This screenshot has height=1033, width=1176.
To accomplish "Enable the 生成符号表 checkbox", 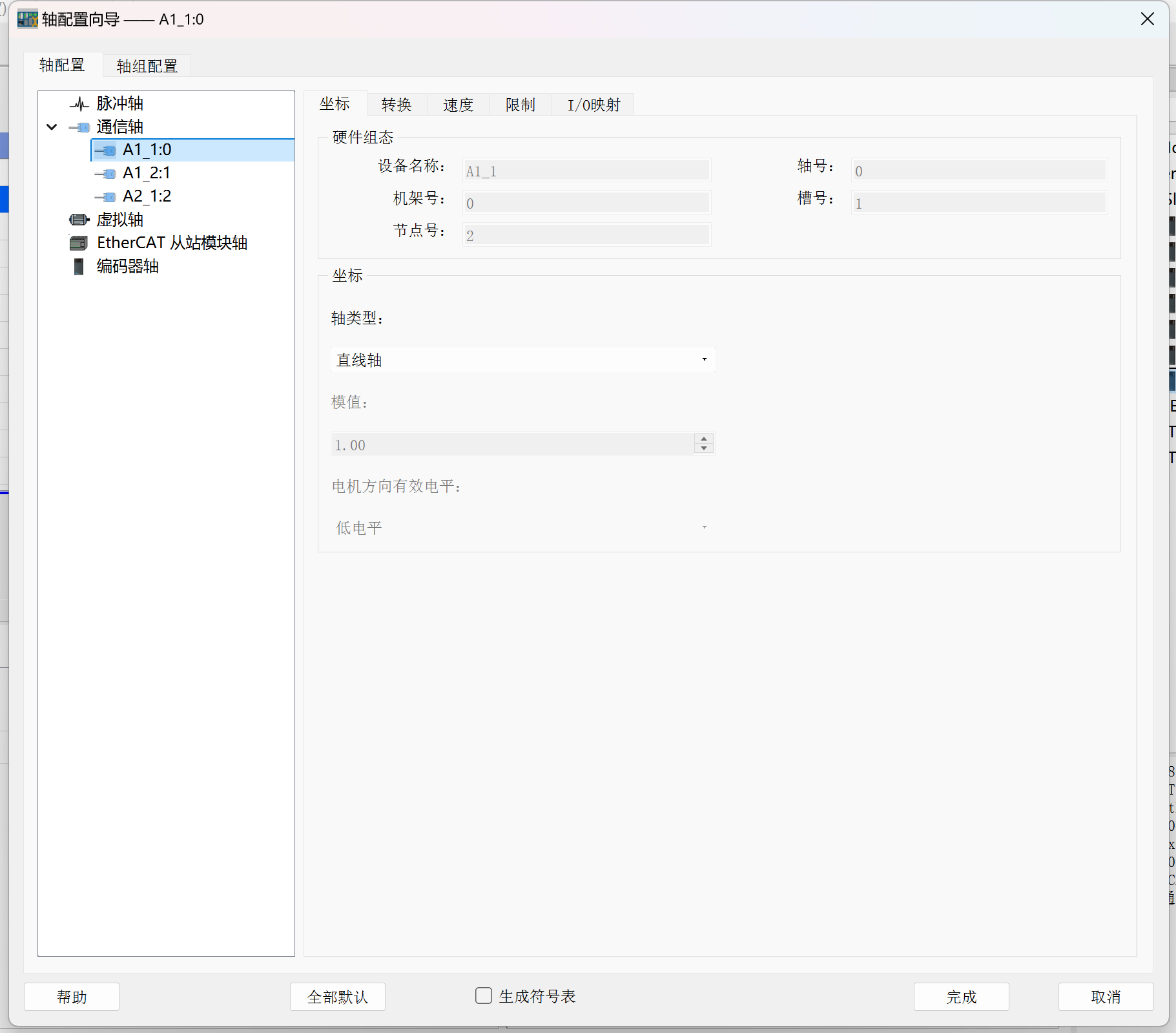I will 484,996.
